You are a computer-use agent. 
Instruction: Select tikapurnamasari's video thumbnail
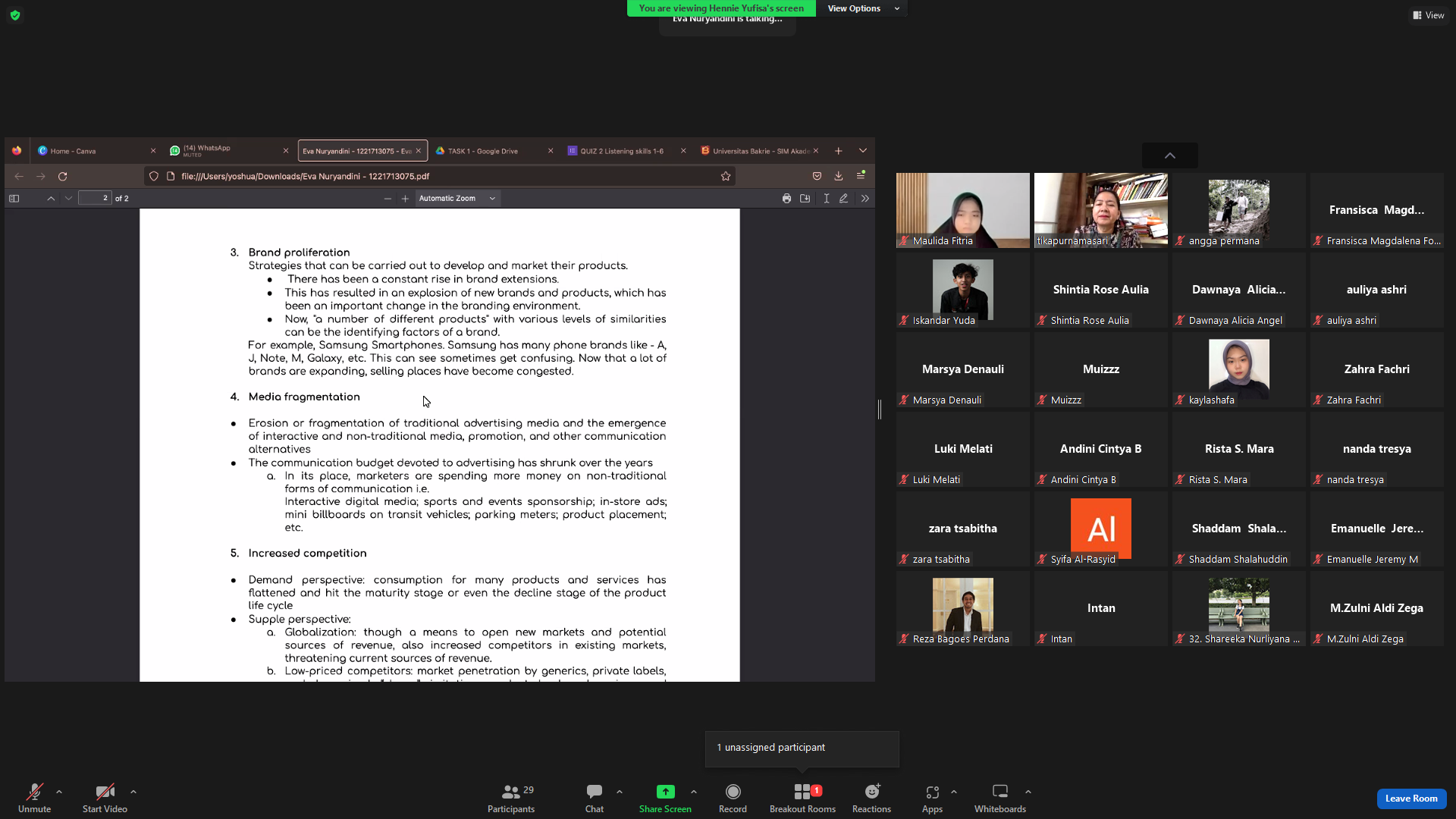pos(1101,210)
